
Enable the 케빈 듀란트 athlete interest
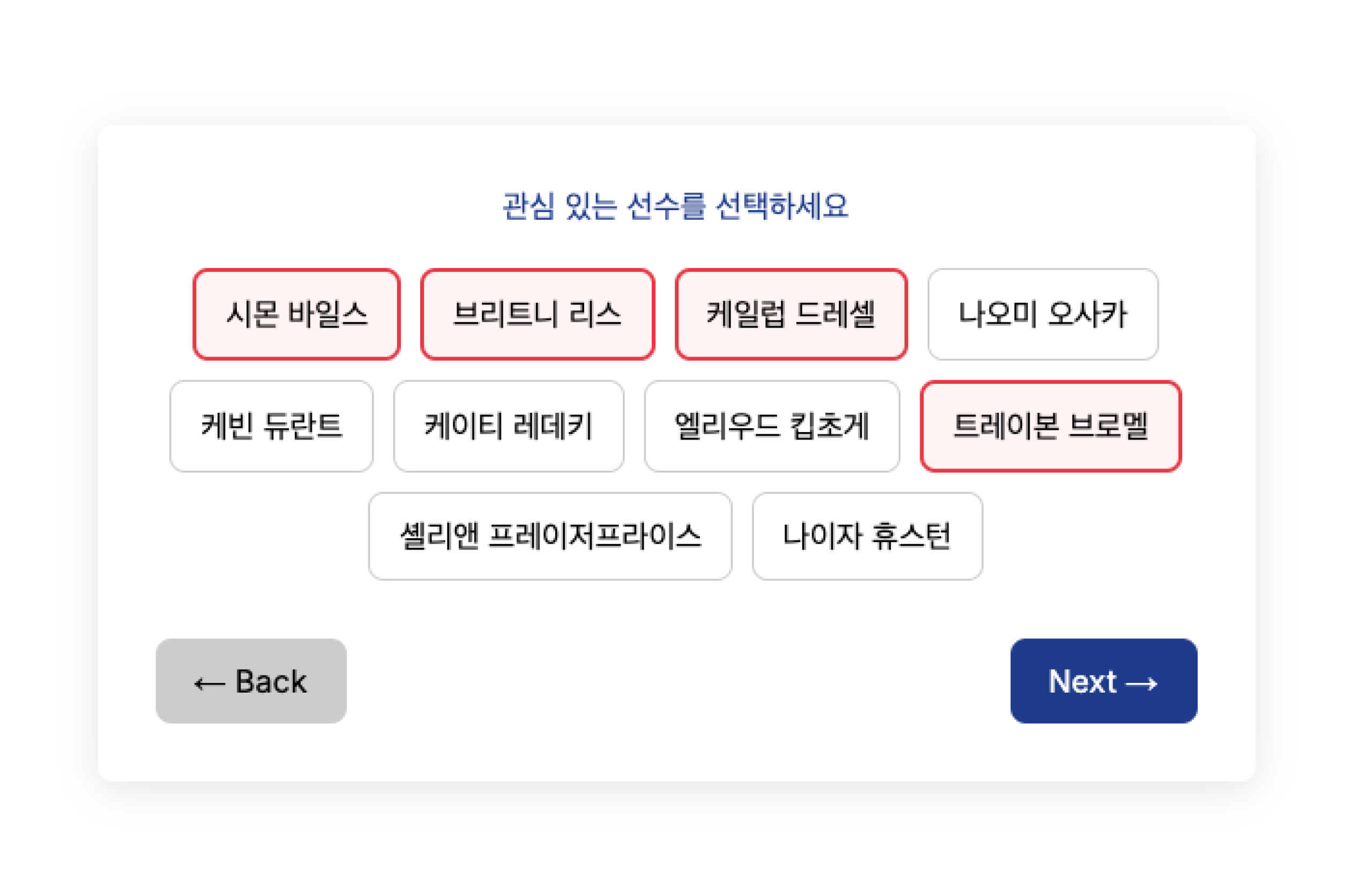(x=271, y=426)
